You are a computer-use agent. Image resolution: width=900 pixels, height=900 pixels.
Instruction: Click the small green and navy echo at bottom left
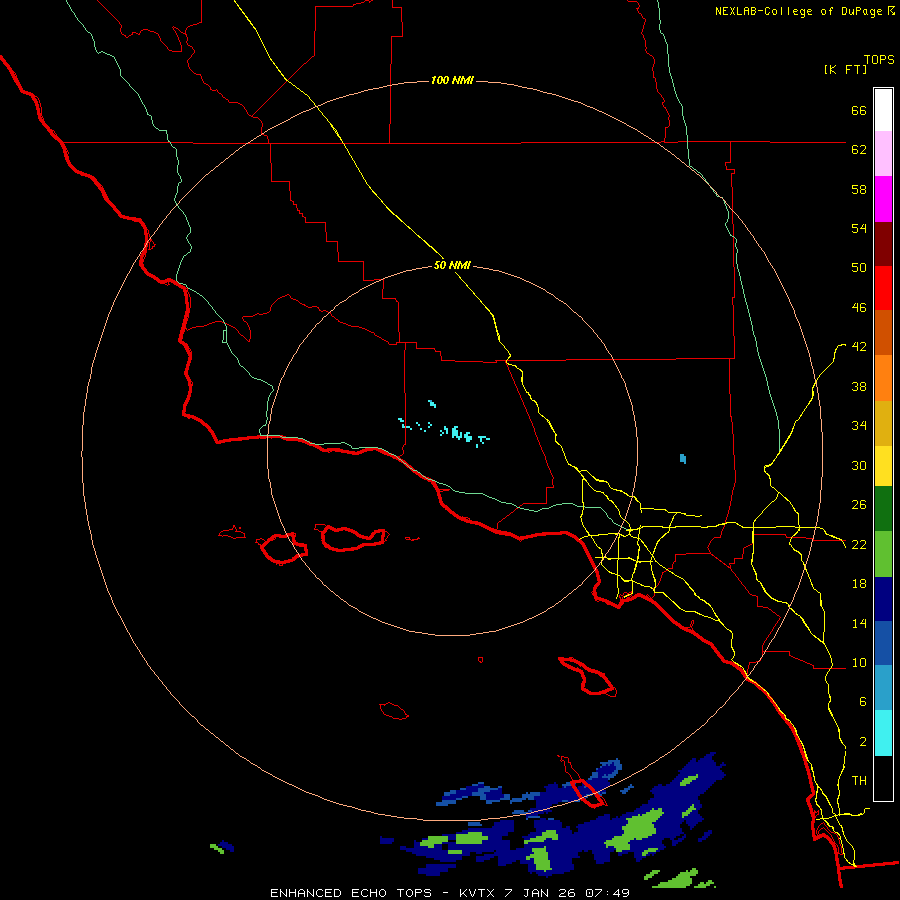coord(222,847)
